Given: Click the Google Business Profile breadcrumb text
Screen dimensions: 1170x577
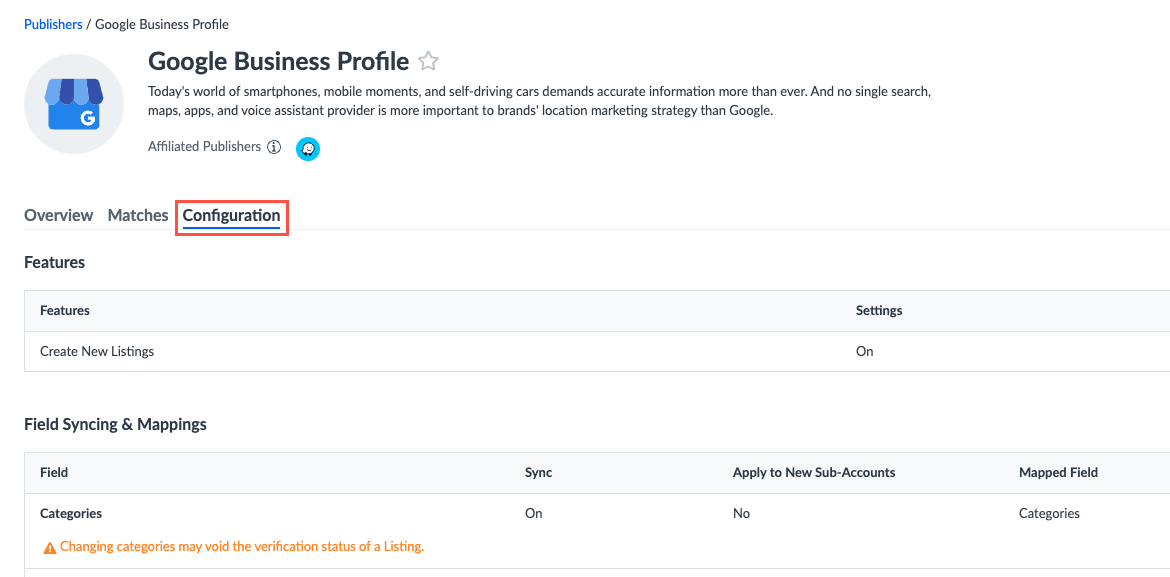Looking at the screenshot, I should [162, 24].
